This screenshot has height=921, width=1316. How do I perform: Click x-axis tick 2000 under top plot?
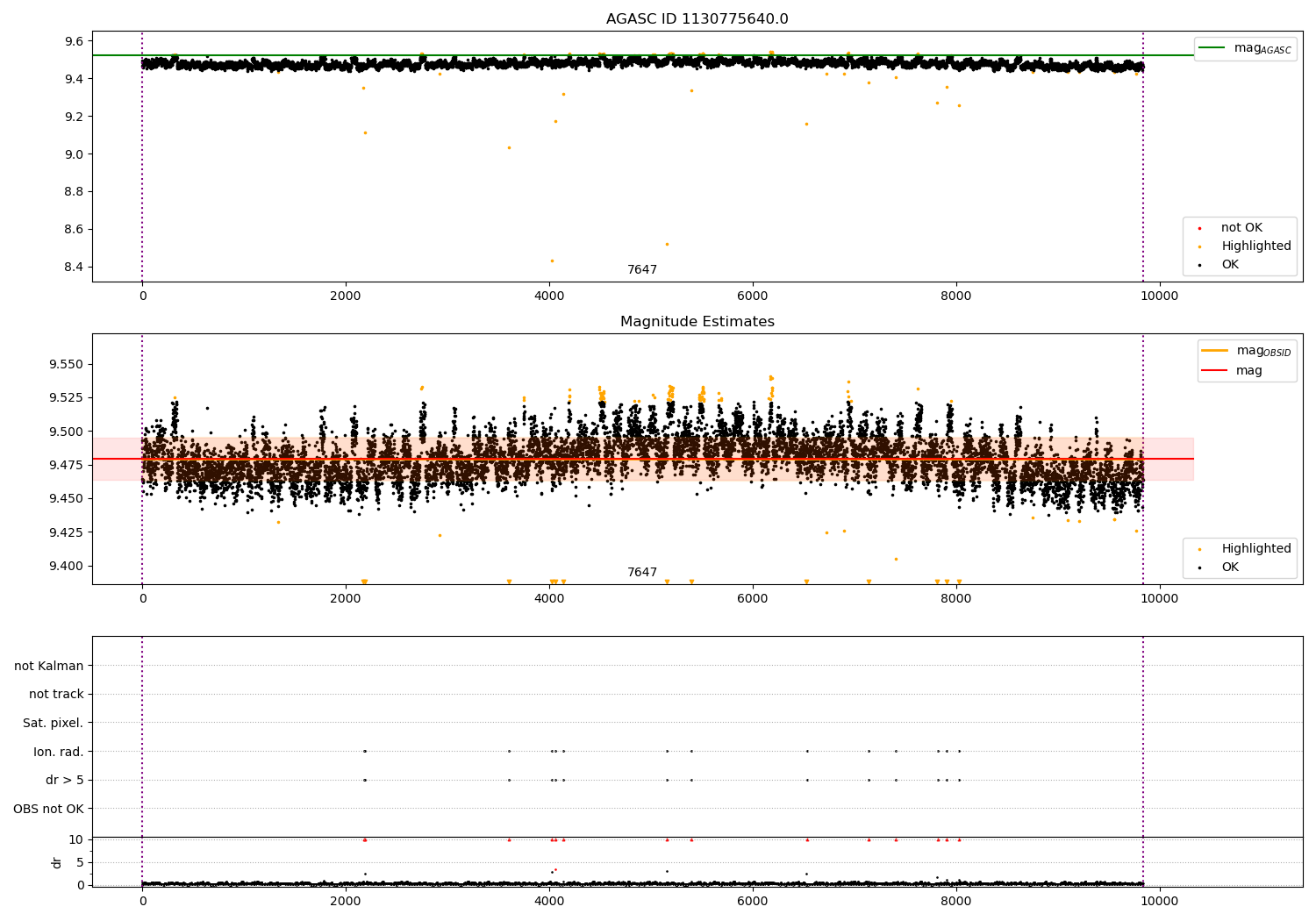tap(346, 296)
